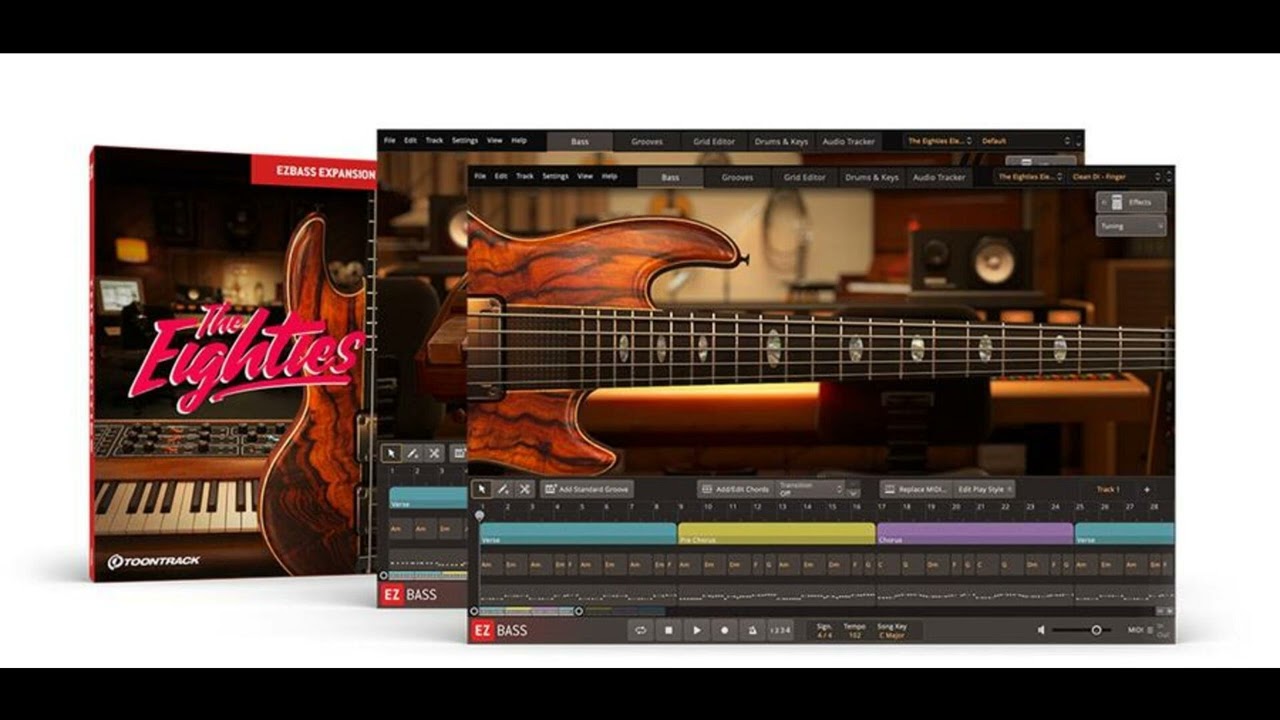Open the File menu in front window
Screen dimensions: 1280x720
(x=480, y=176)
